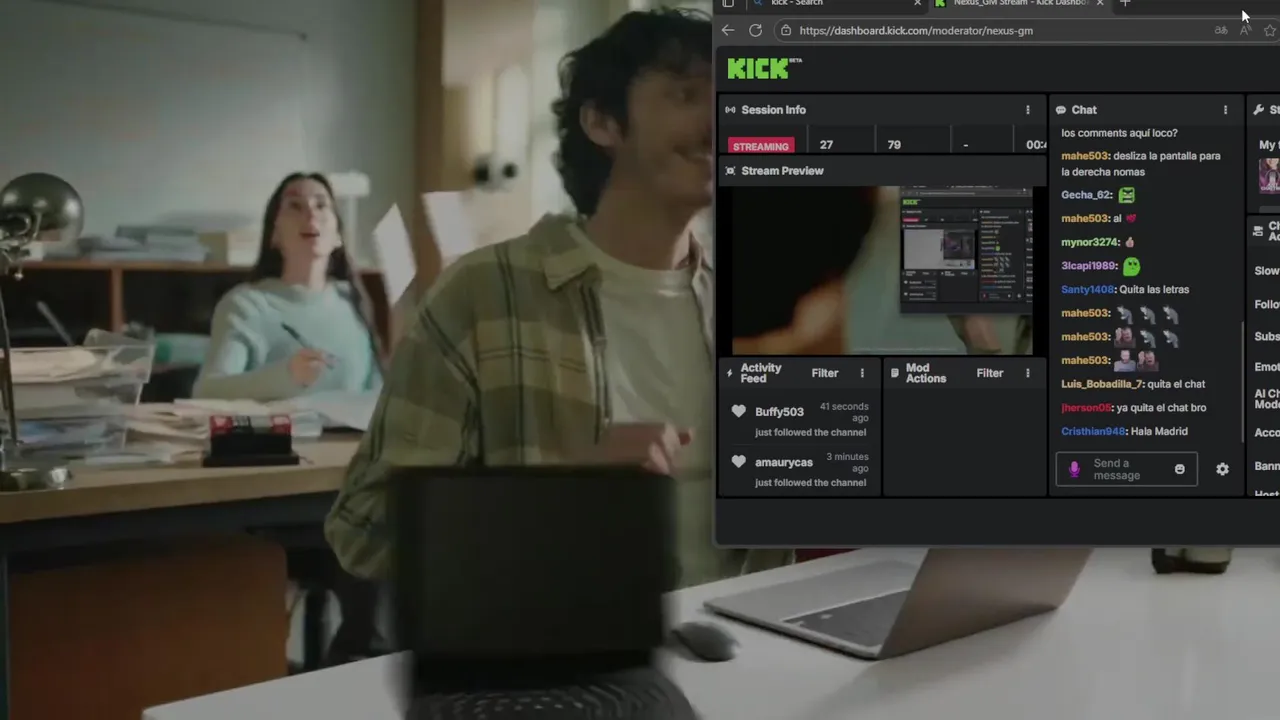
Task: Open a new browser tab with plus
Action: click(1125, 3)
